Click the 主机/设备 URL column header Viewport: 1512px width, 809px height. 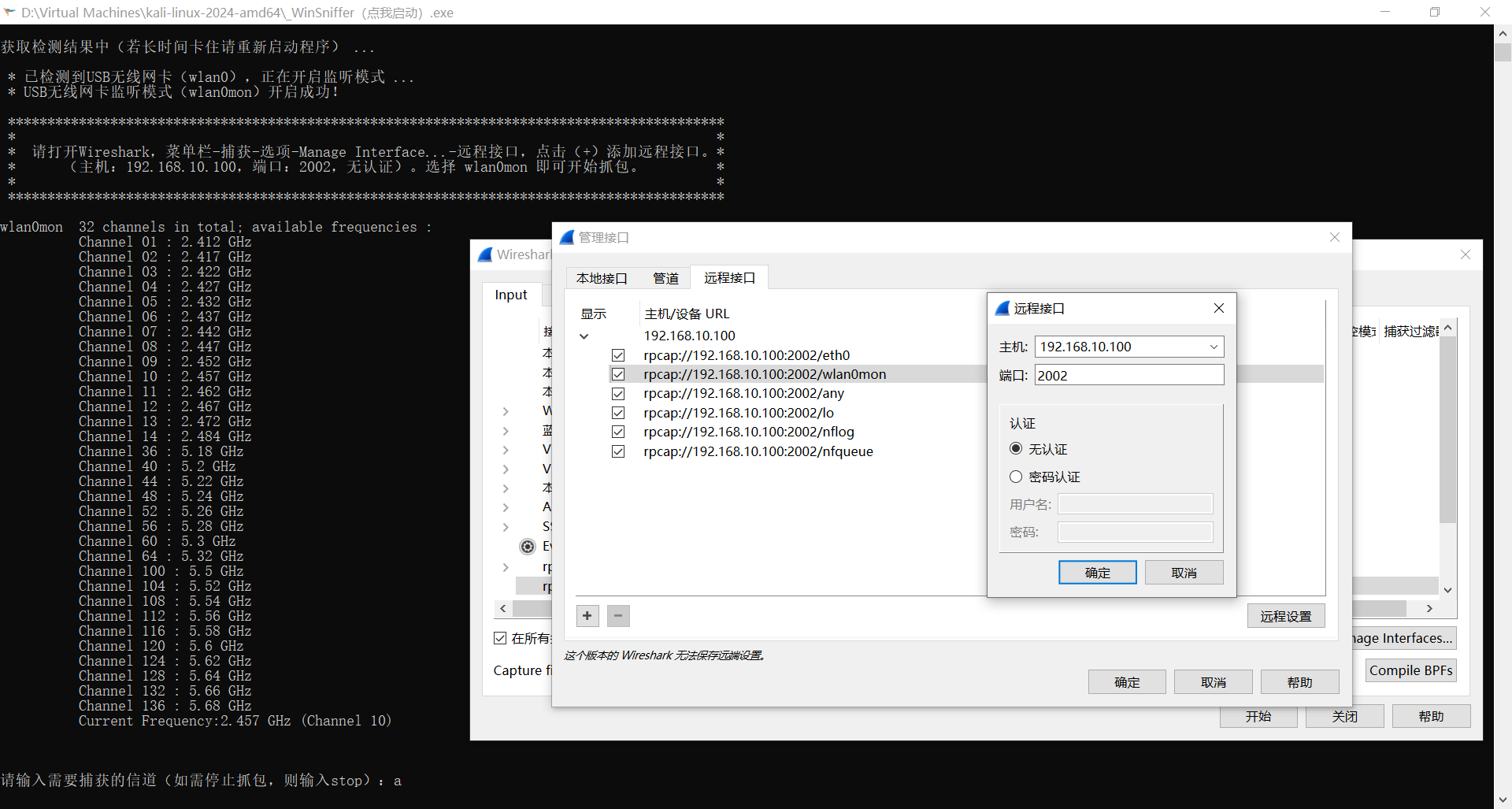(x=687, y=314)
